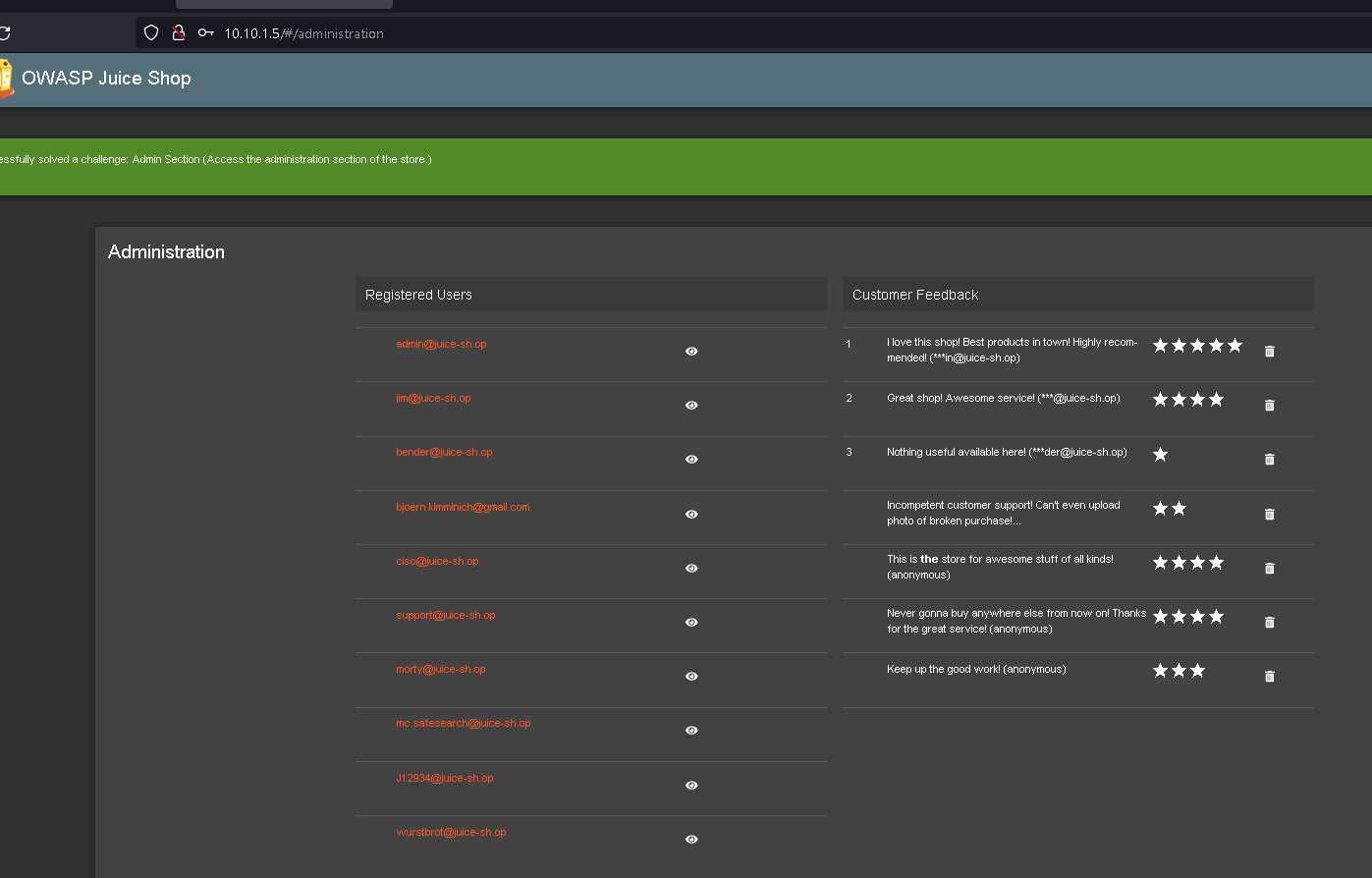View morty@juice-sh.op user details

(691, 676)
